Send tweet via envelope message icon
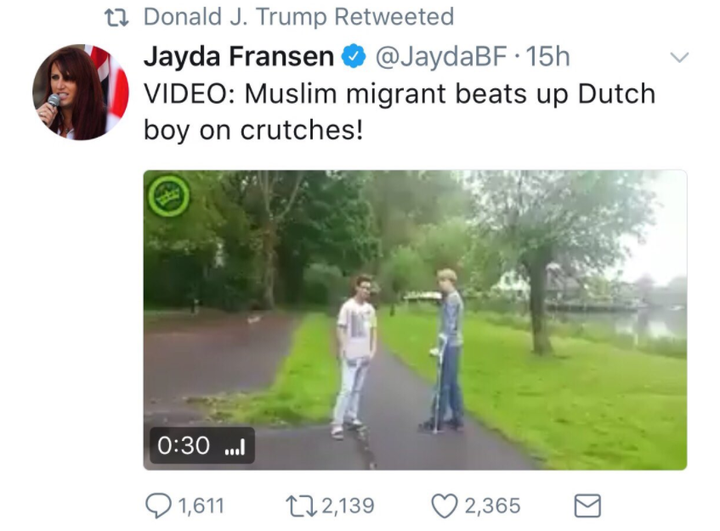The height and width of the screenshot is (531, 720). pyautogui.click(x=588, y=506)
